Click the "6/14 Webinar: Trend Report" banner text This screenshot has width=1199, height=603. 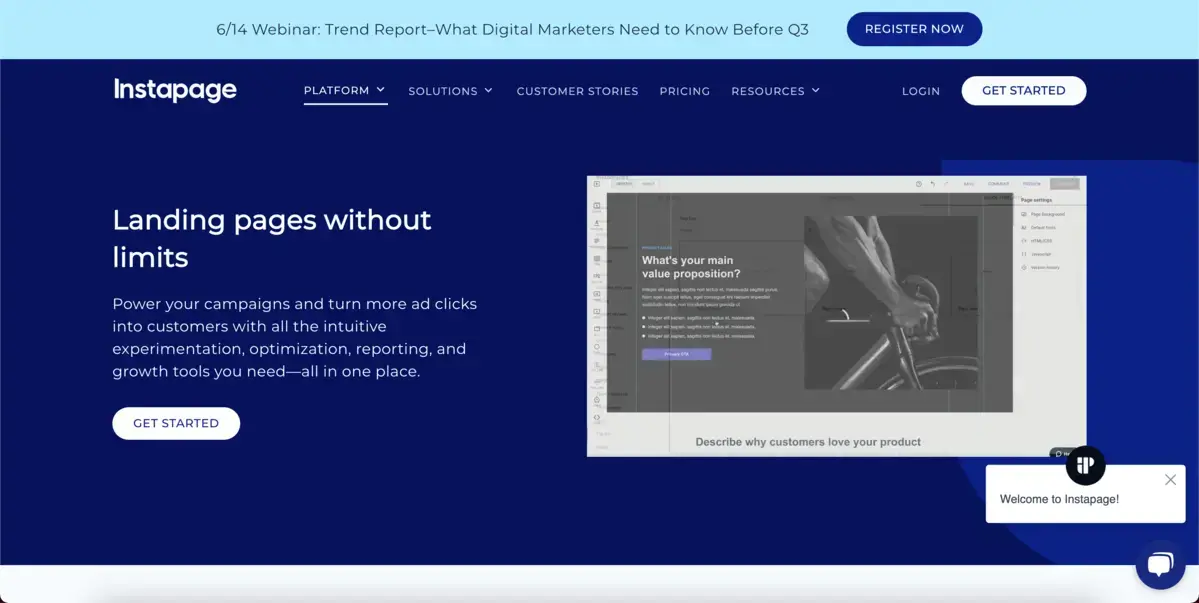point(512,29)
